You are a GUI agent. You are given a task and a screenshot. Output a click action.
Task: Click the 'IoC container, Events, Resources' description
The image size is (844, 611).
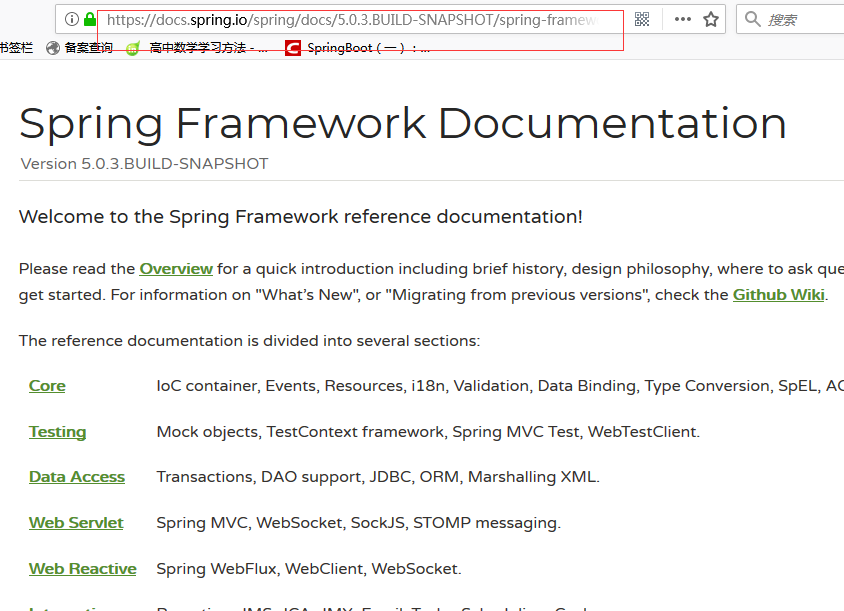(x=500, y=385)
